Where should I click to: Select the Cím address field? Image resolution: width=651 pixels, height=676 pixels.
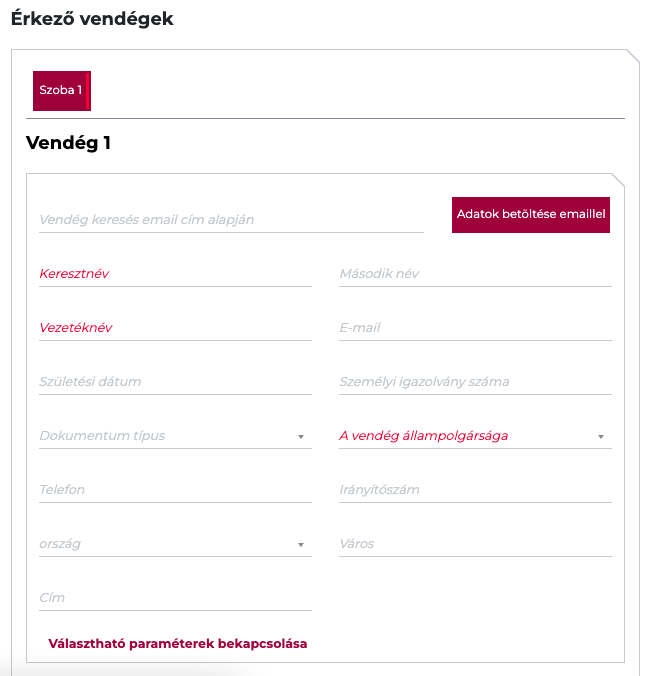pos(175,598)
